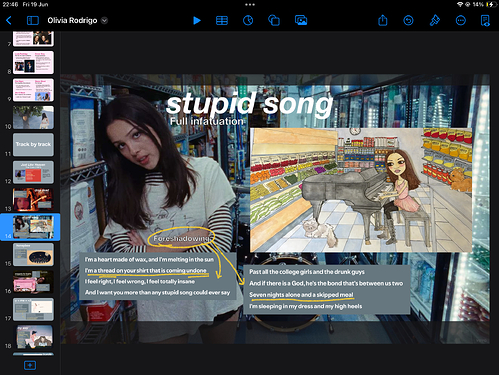Toggle the slide navigator sidebar
This screenshot has height=375, width=499.
33,20
